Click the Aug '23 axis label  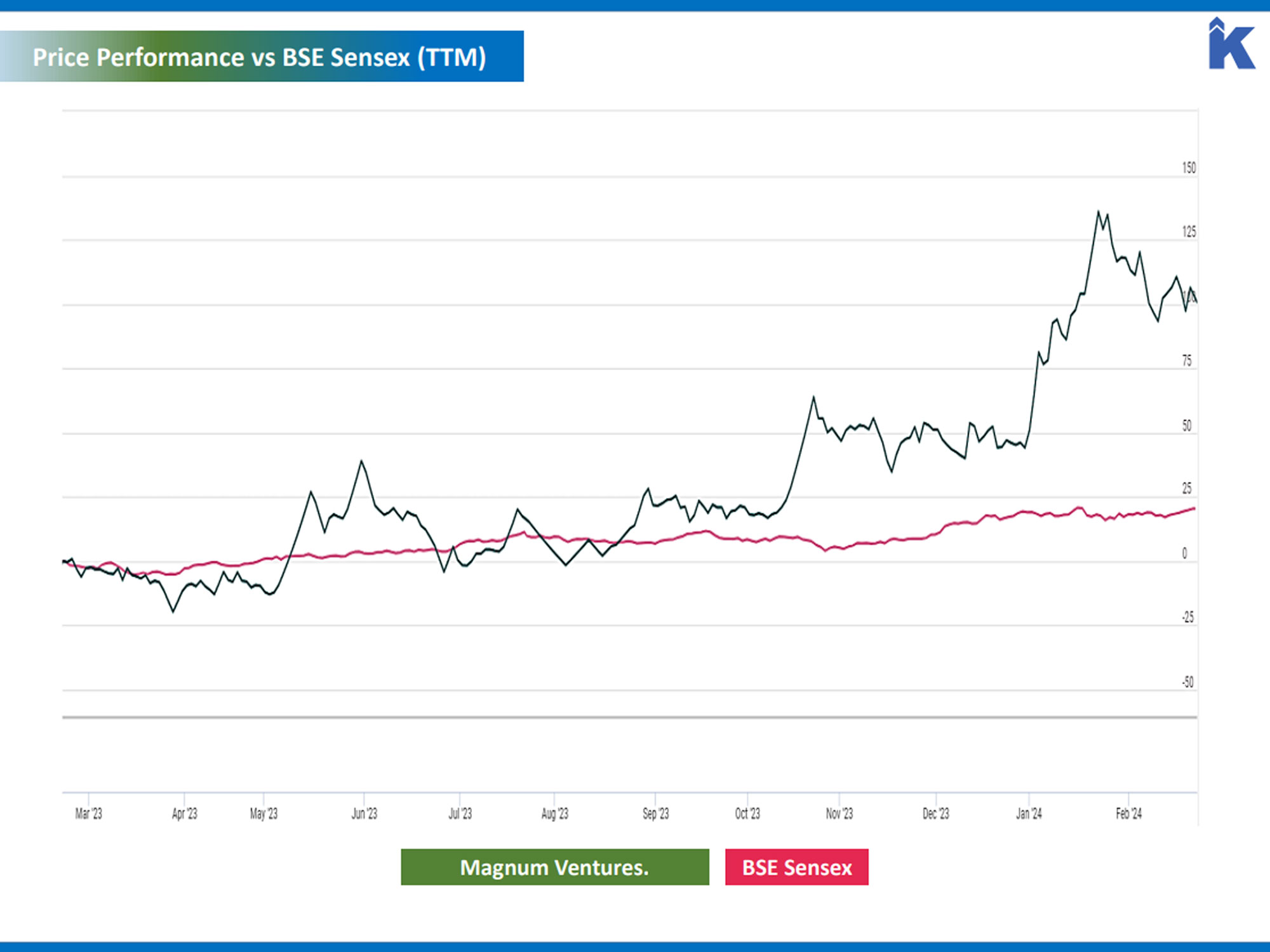point(554,814)
